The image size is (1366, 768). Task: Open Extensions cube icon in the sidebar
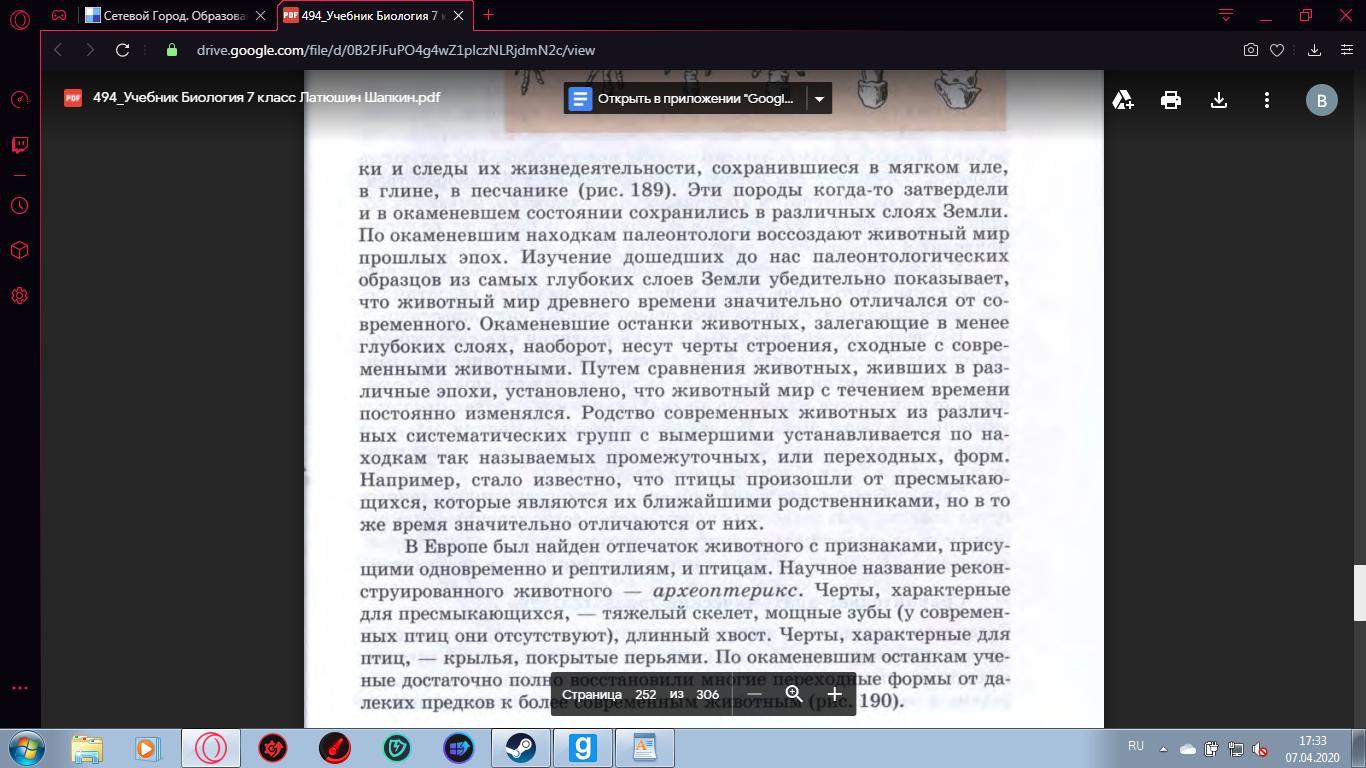point(20,250)
